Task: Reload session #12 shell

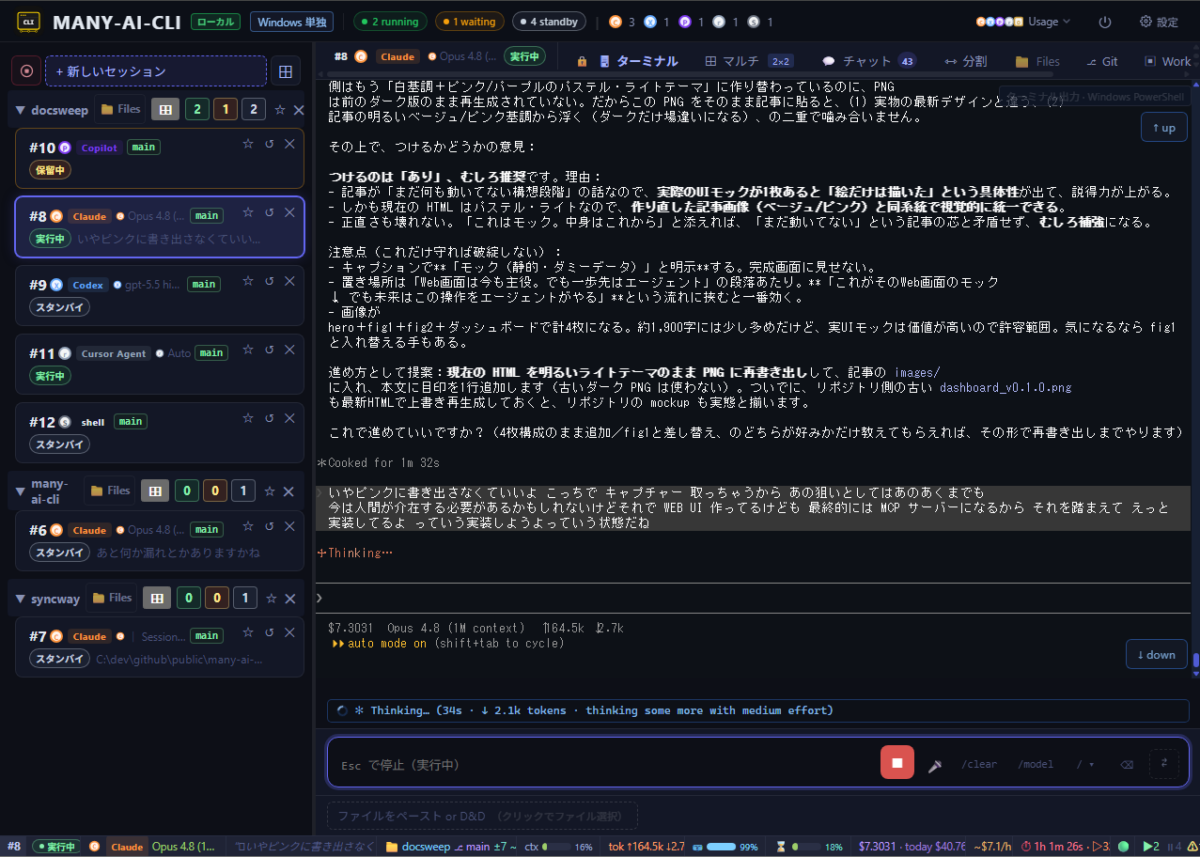Action: point(269,418)
